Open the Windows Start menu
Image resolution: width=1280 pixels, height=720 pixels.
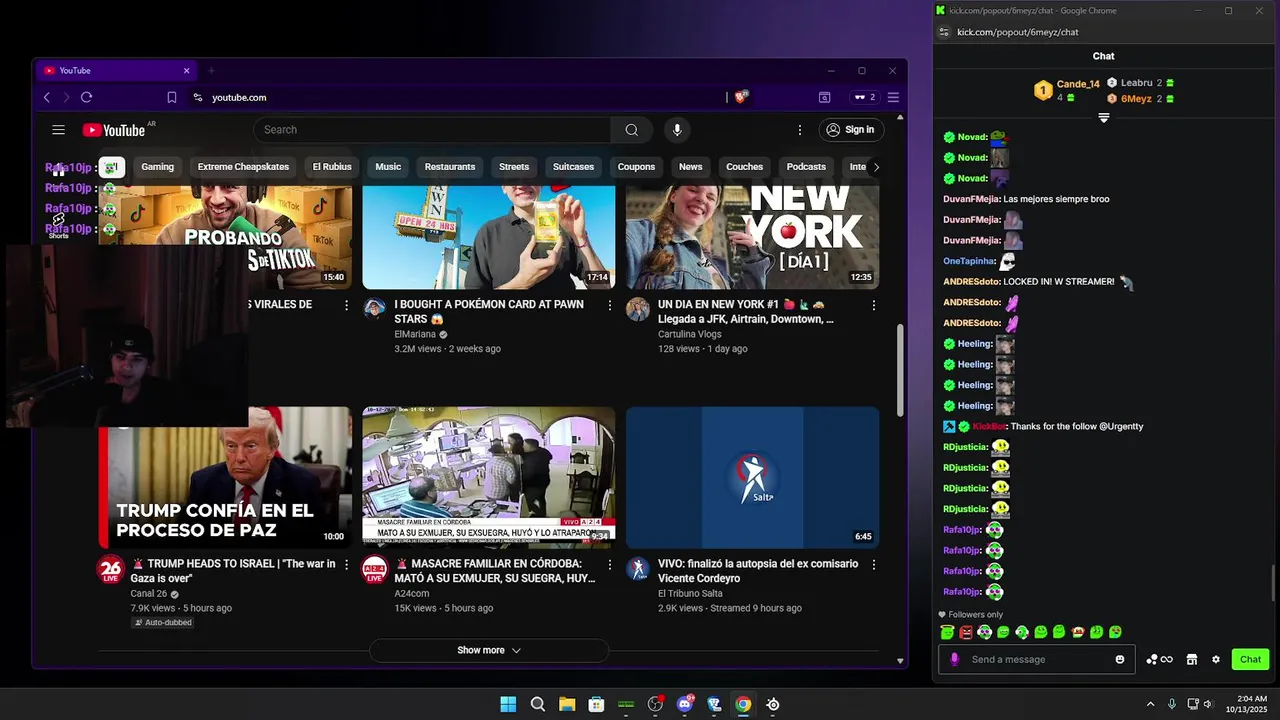click(x=508, y=704)
